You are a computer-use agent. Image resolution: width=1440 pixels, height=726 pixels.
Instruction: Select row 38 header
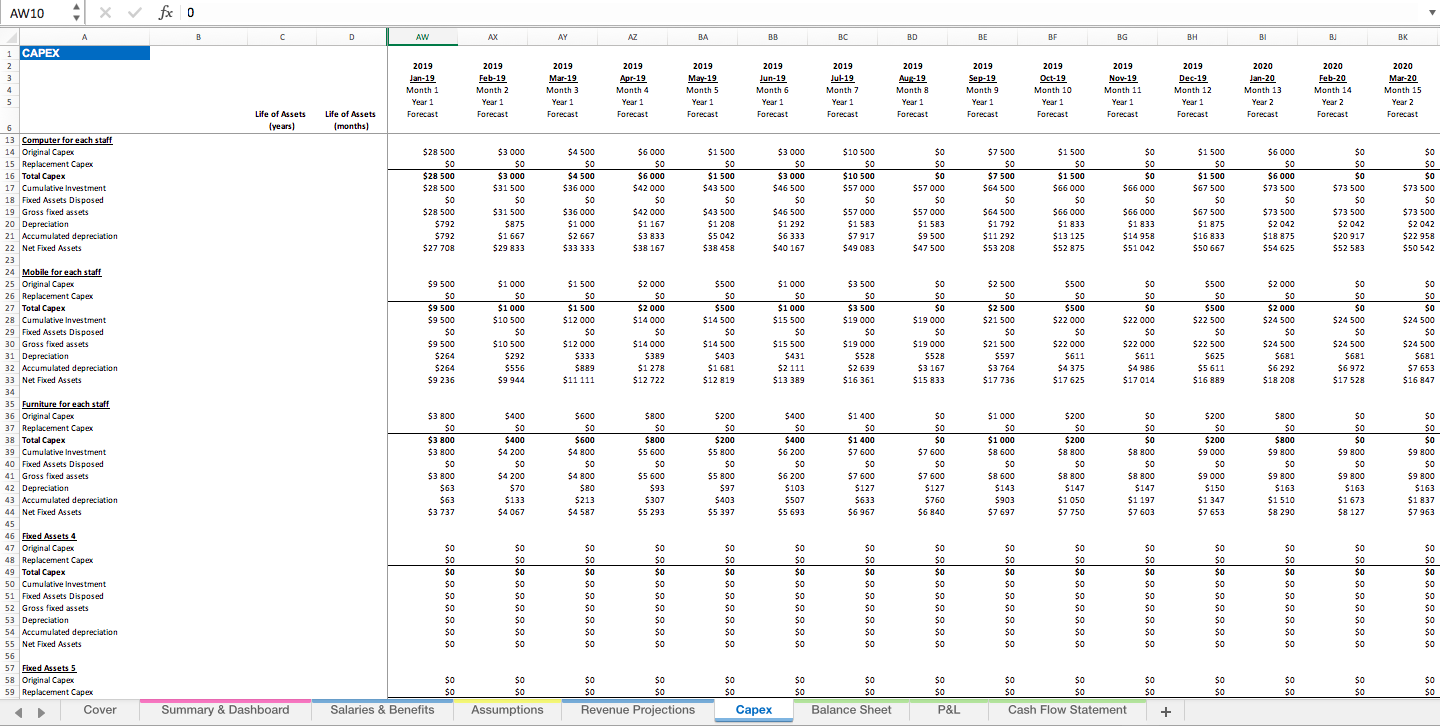tap(9, 440)
